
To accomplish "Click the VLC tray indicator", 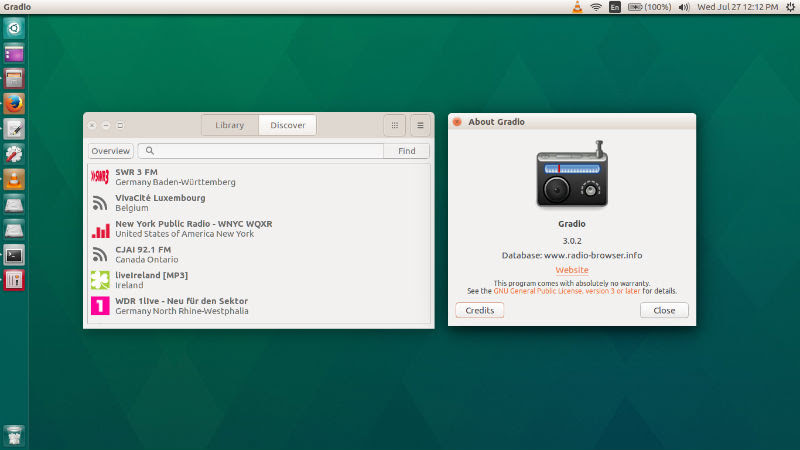I will [x=577, y=7].
